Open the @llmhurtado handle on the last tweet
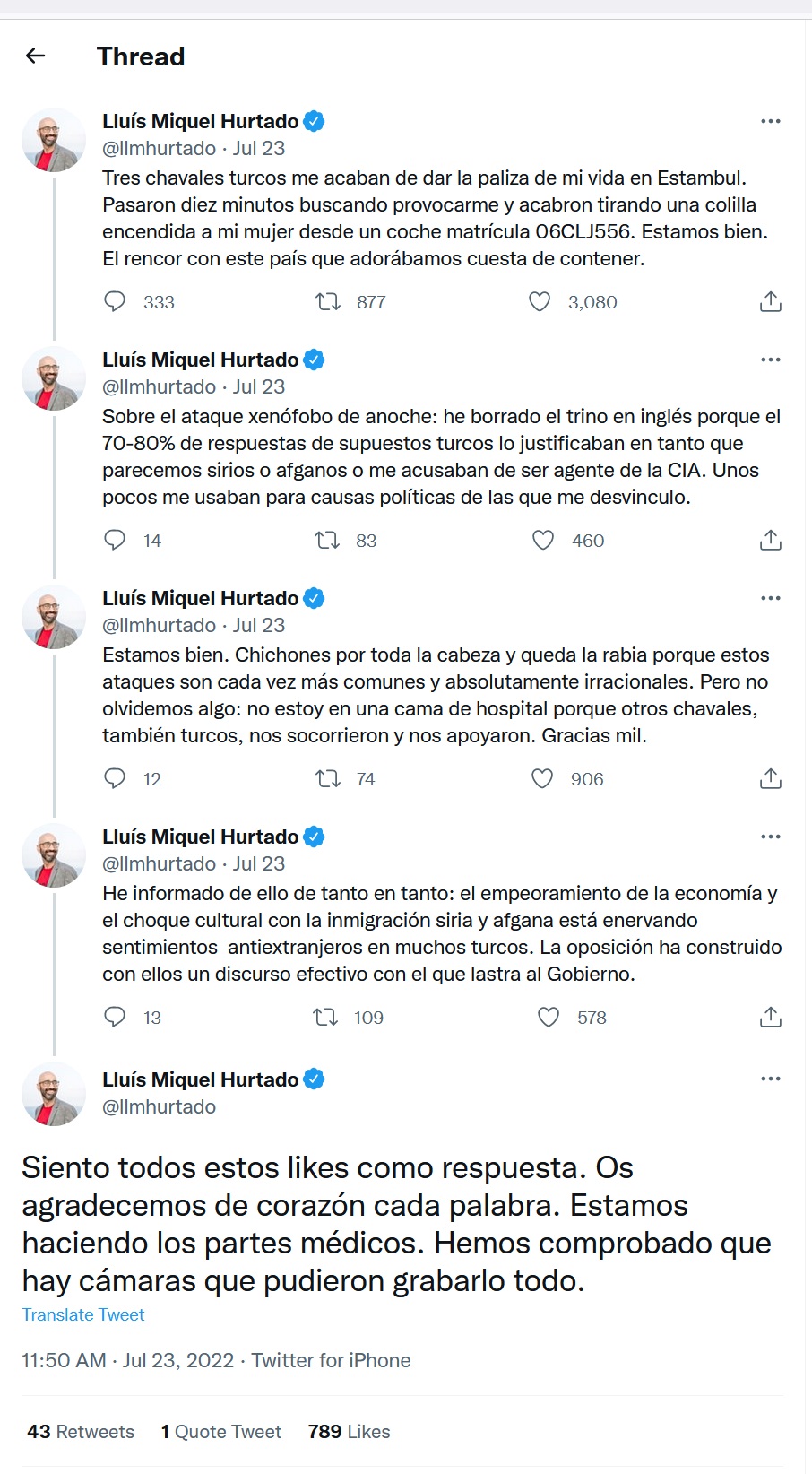The height and width of the screenshot is (1474, 812). [x=160, y=1107]
